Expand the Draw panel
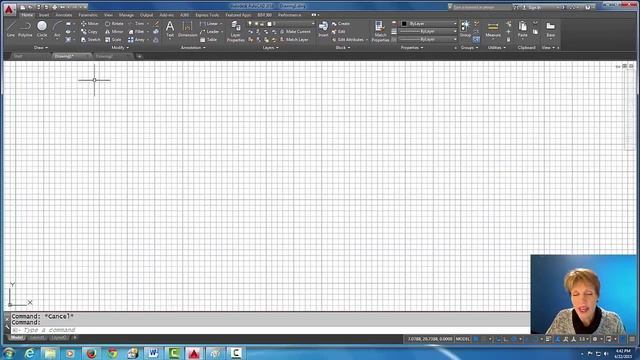The width and height of the screenshot is (640, 360). (40, 48)
